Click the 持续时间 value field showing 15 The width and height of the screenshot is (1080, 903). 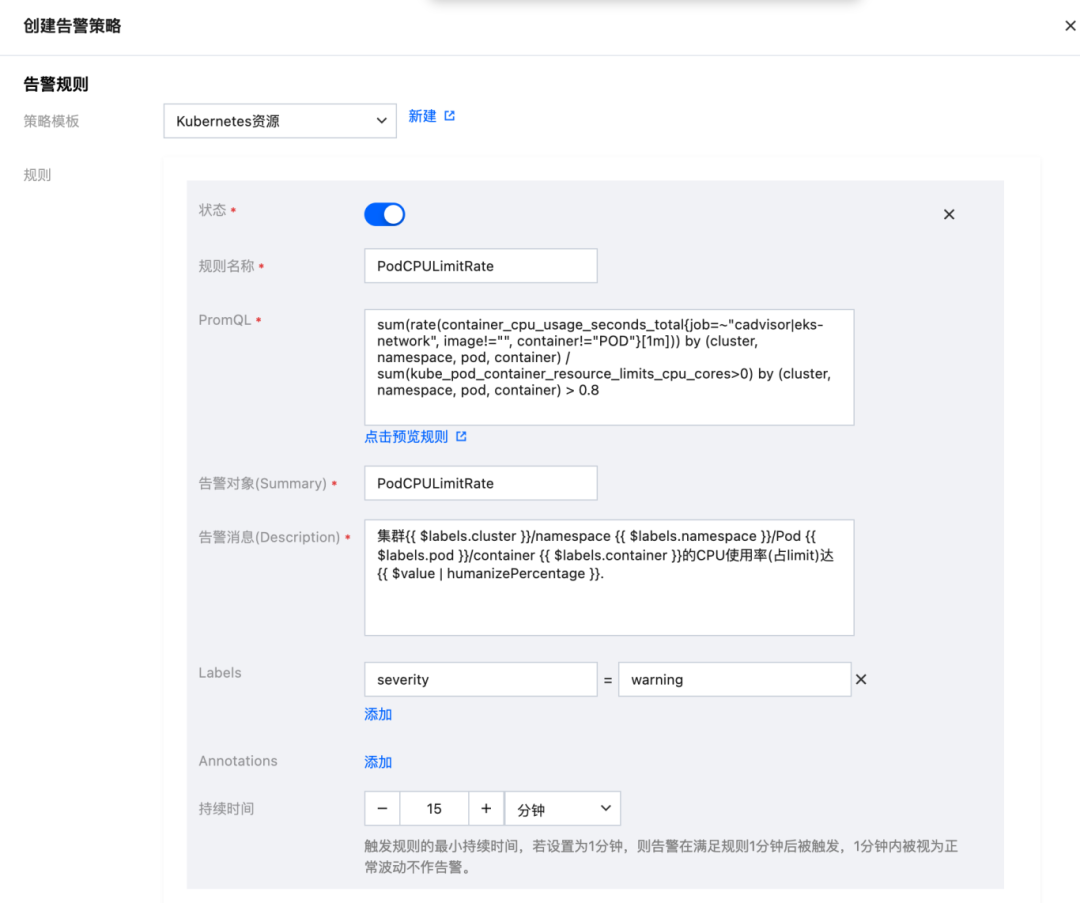pos(434,809)
